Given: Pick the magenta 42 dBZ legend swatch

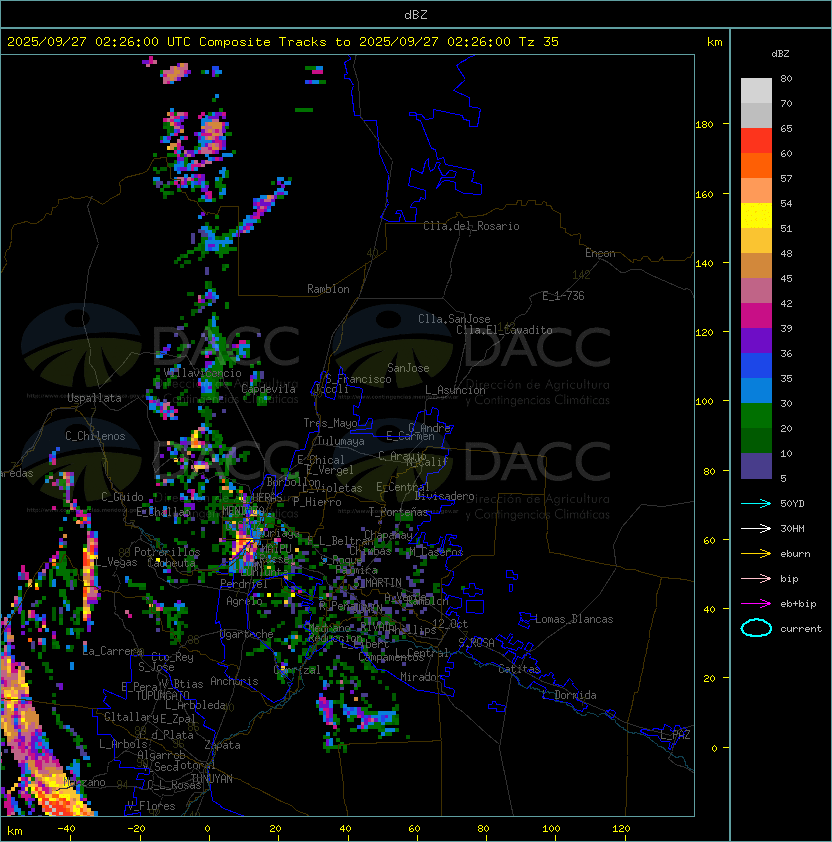Looking at the screenshot, I should (756, 316).
